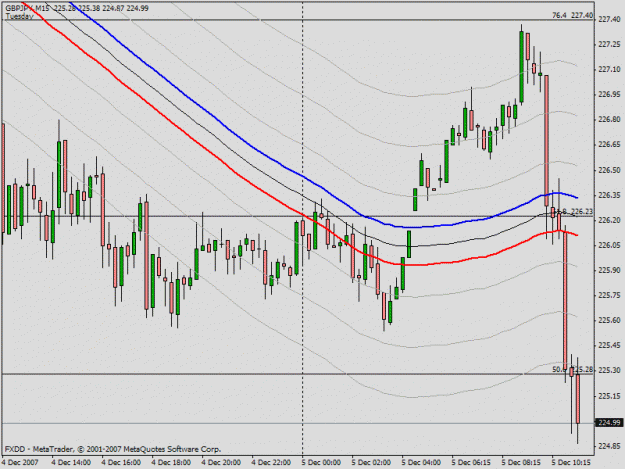Viewport: 625px width, 469px height.
Task: Click the 4 Dec 22:00 time label
Action: (271, 463)
